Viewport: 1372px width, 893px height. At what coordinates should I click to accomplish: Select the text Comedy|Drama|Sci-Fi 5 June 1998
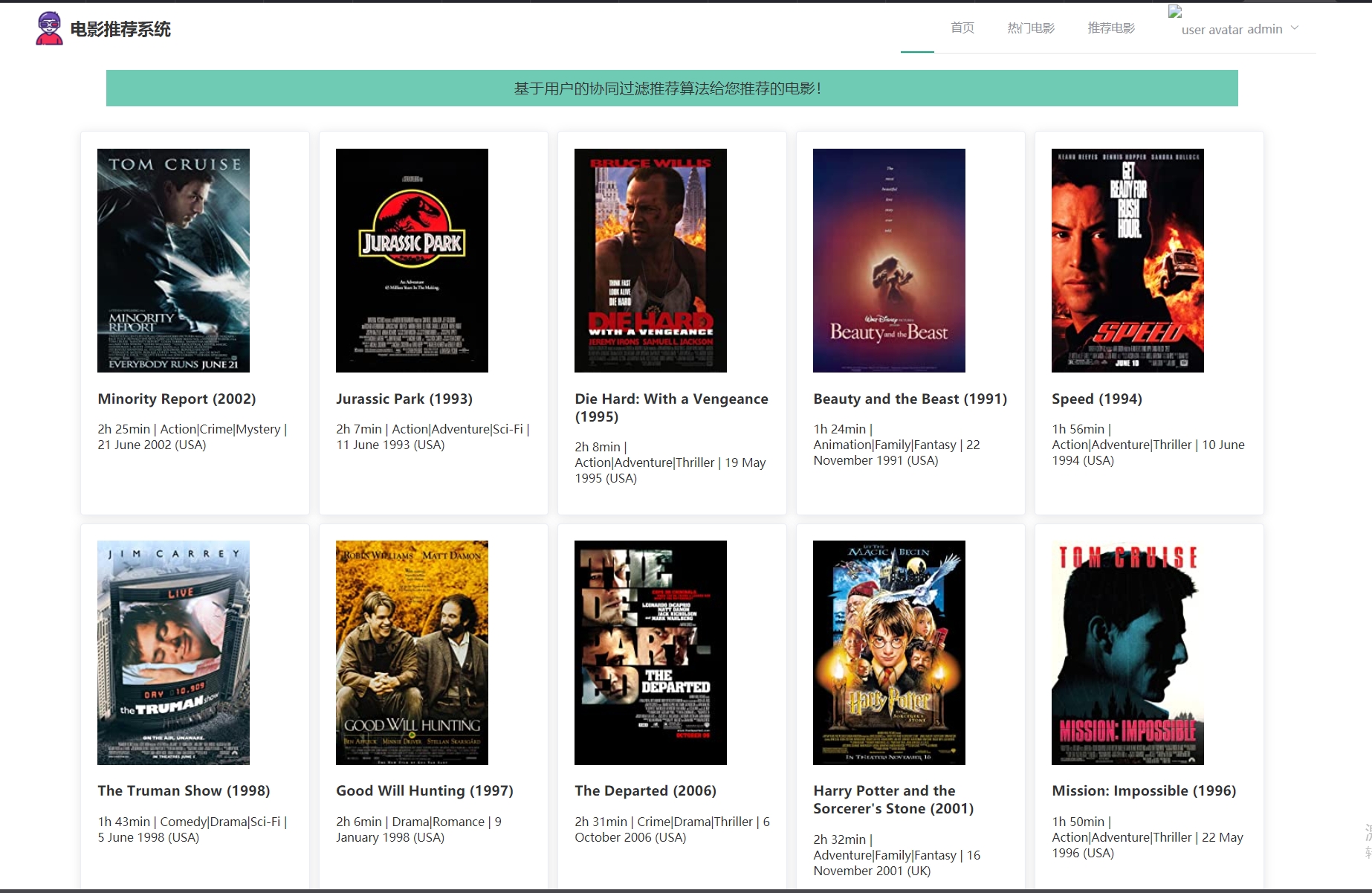(x=192, y=830)
